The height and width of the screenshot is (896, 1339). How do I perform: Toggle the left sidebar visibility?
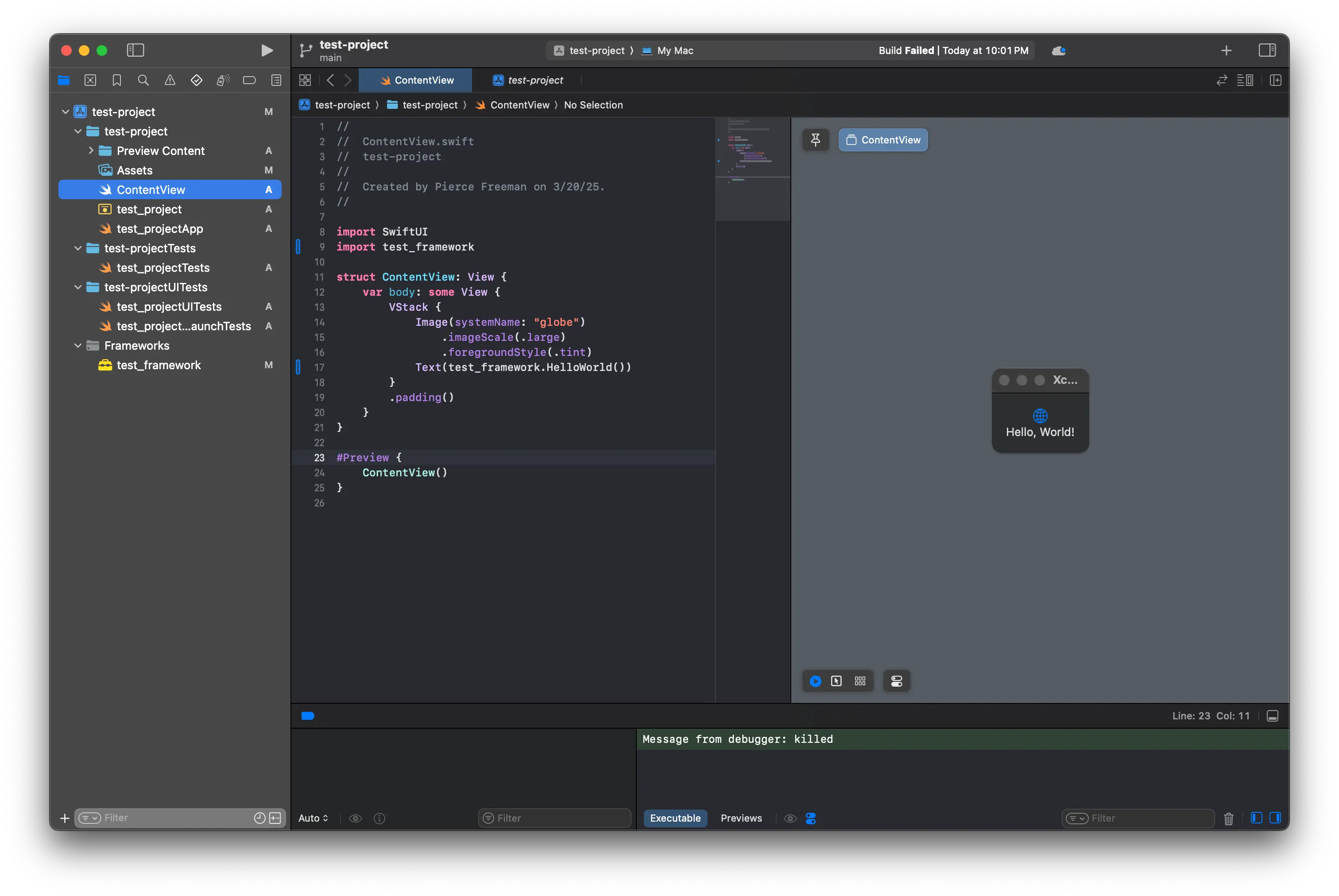(135, 50)
